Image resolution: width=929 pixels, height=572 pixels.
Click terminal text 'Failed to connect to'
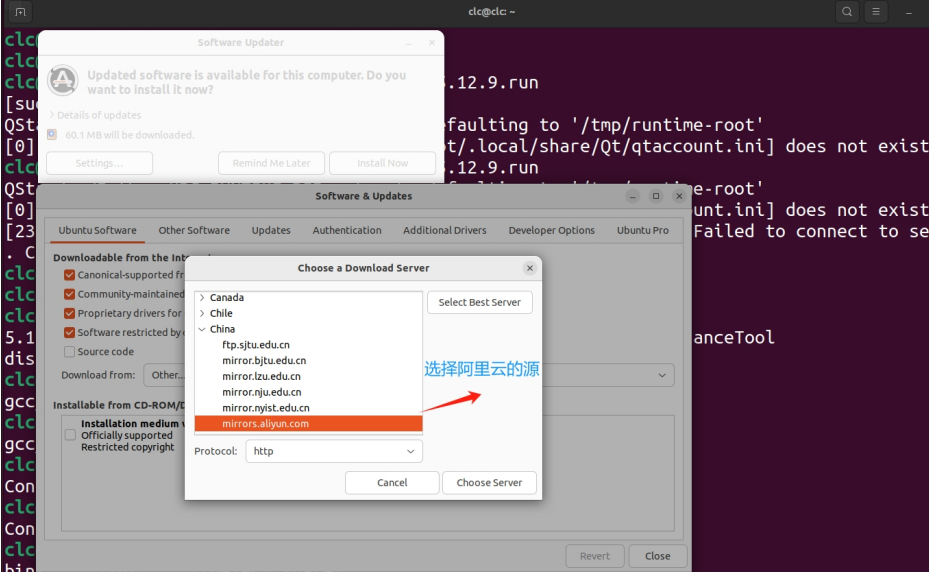point(796,232)
